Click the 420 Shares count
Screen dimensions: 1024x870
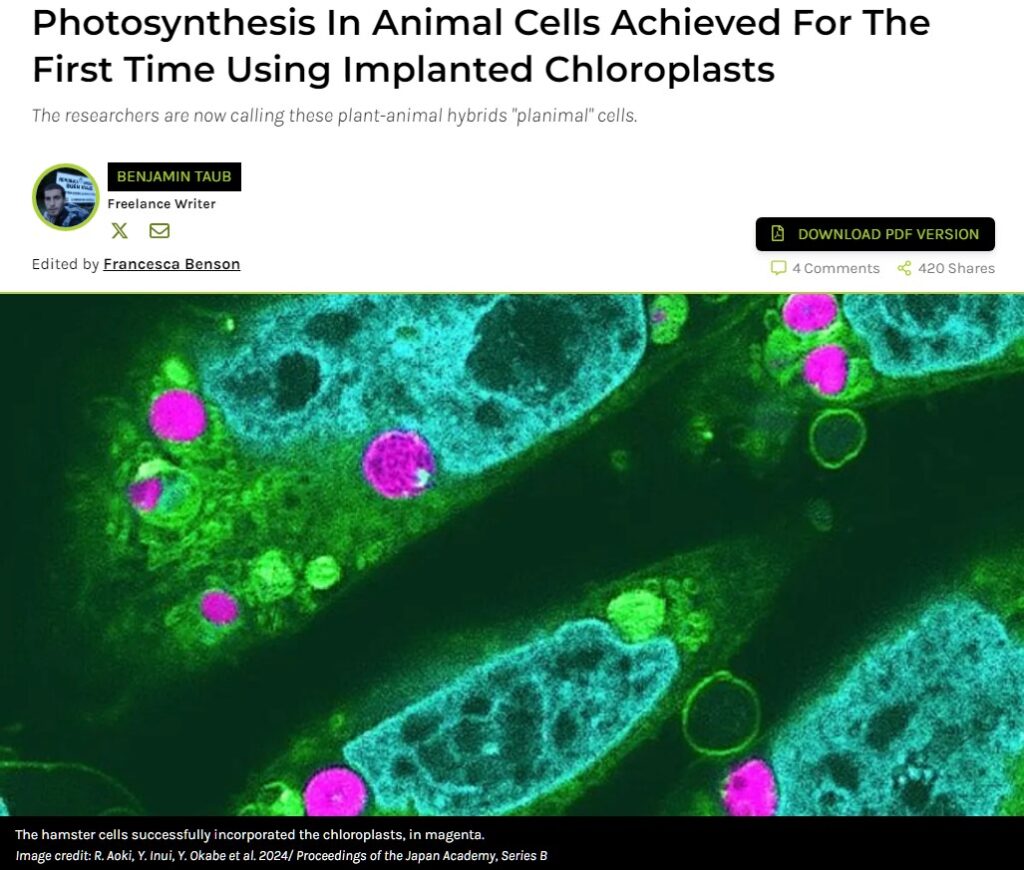pyautogui.click(x=956, y=268)
